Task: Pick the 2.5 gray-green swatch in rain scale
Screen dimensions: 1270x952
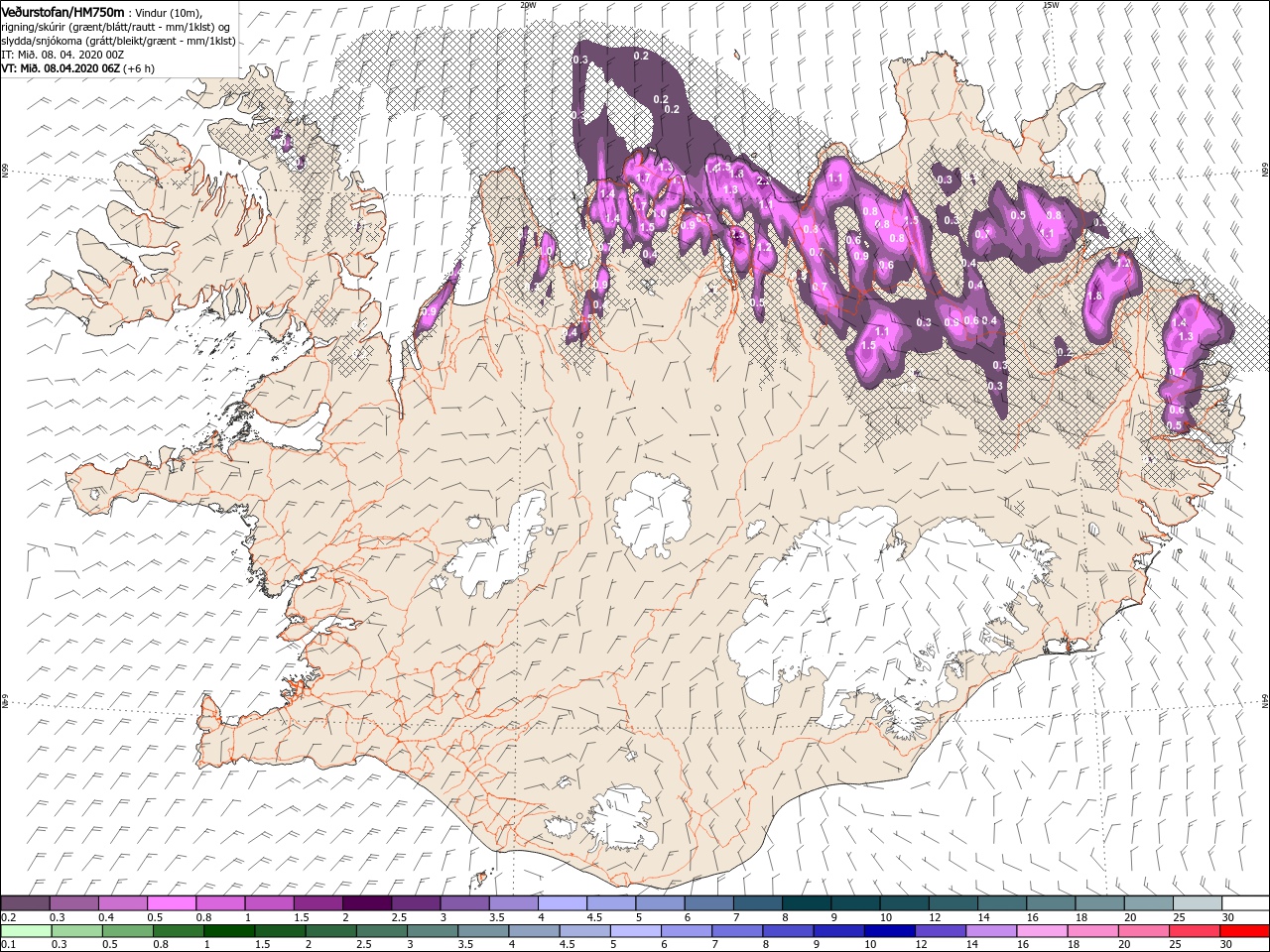Action: tap(382, 931)
